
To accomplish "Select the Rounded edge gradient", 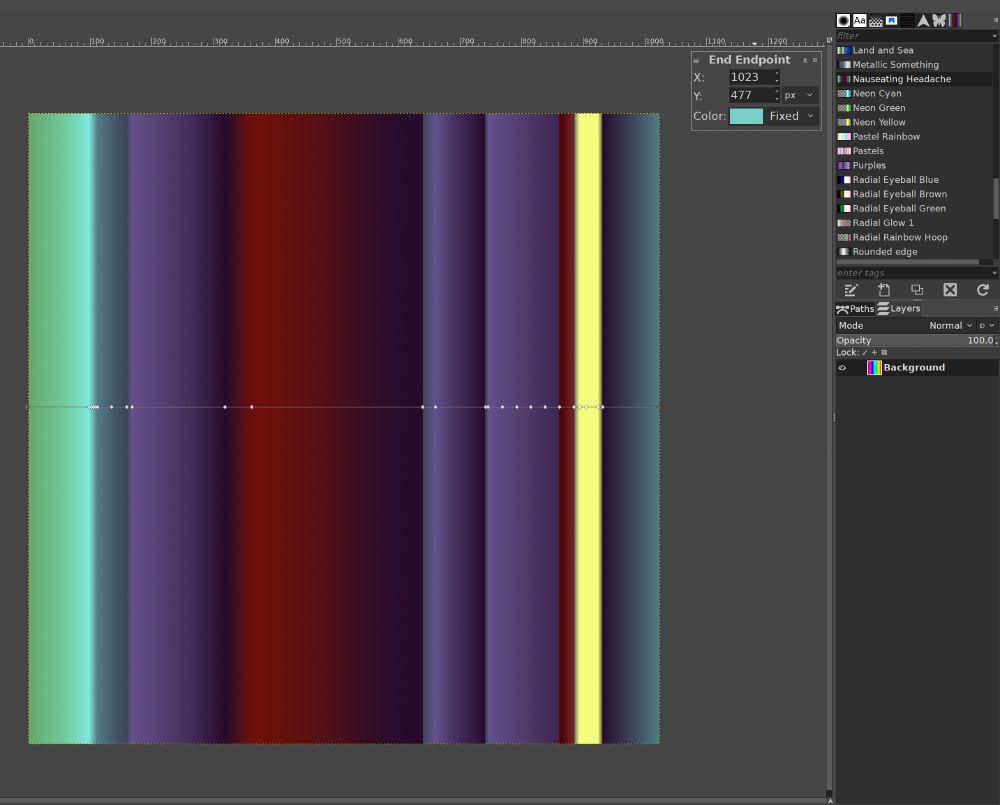I will point(914,251).
